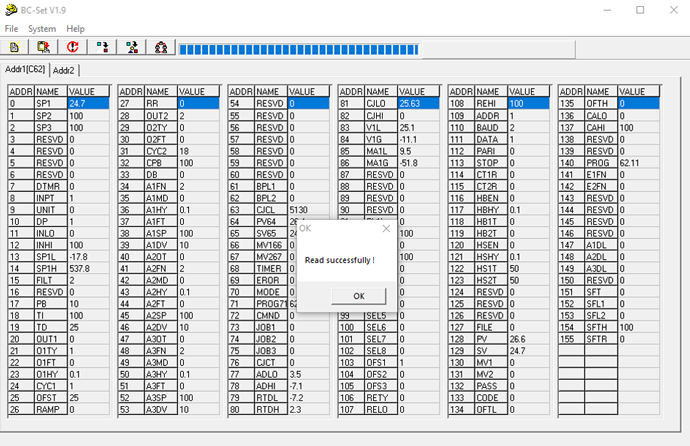Click the BC-Set application icon in title bar

pyautogui.click(x=11, y=10)
